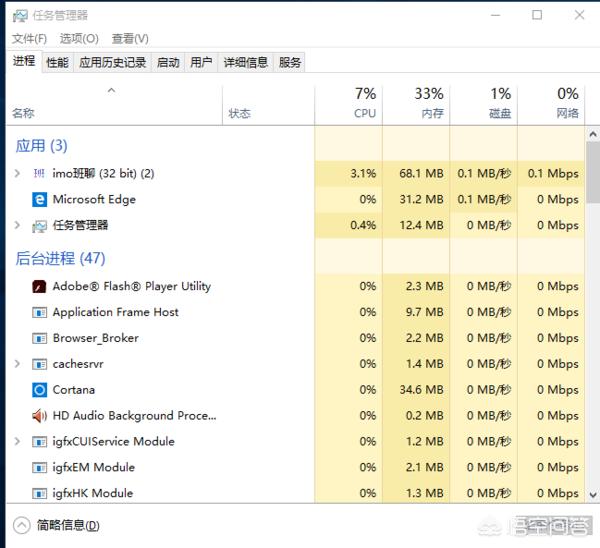Image resolution: width=600 pixels, height=548 pixels.
Task: Expand the igfxCUIService Module group
Action: 17,441
